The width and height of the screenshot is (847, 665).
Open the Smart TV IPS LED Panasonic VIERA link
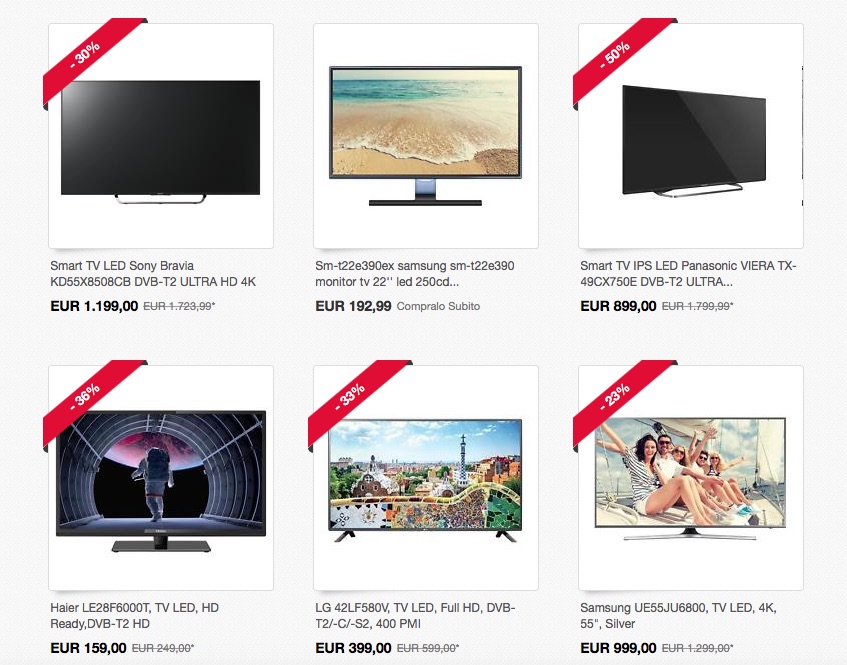pos(688,274)
